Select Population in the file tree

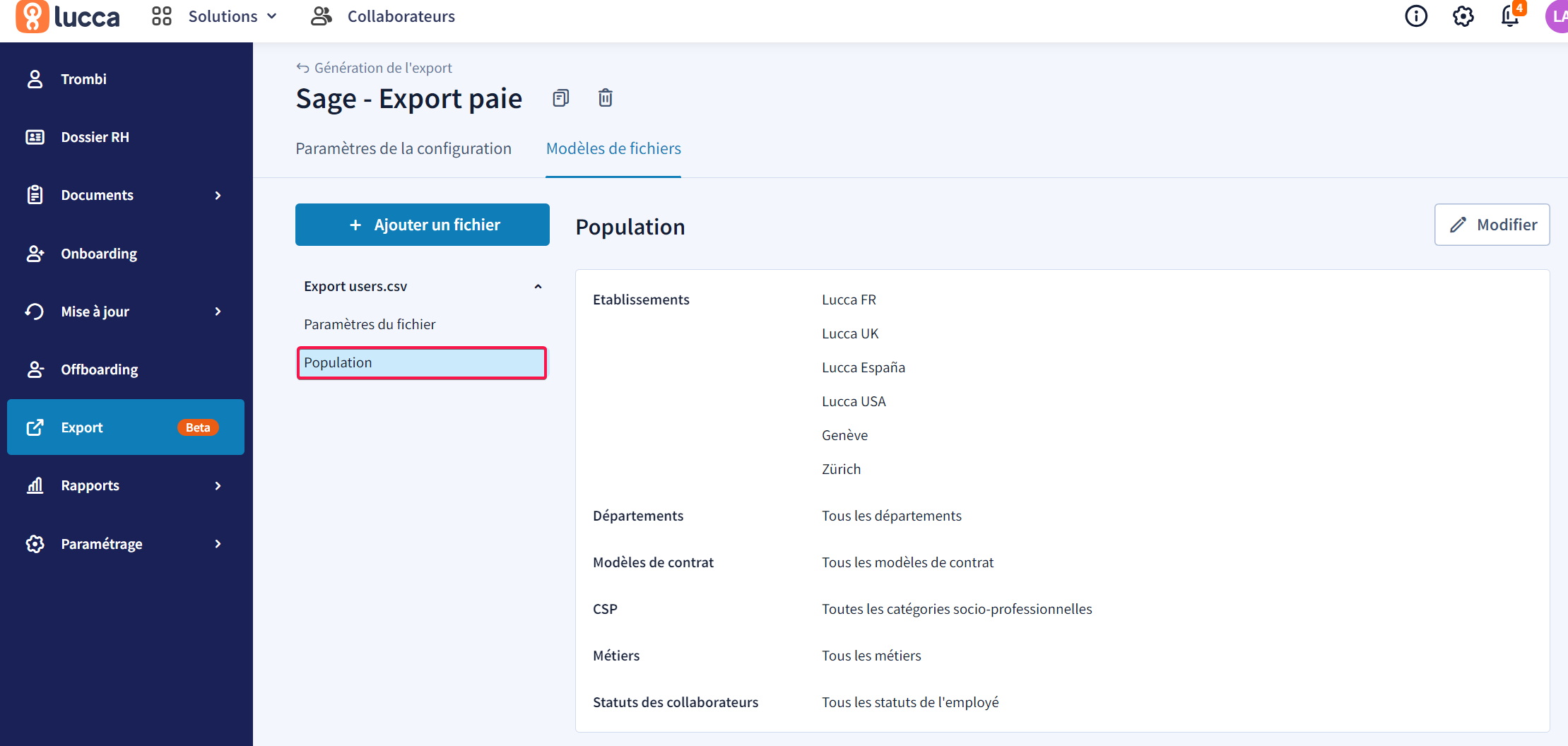pyautogui.click(x=422, y=362)
